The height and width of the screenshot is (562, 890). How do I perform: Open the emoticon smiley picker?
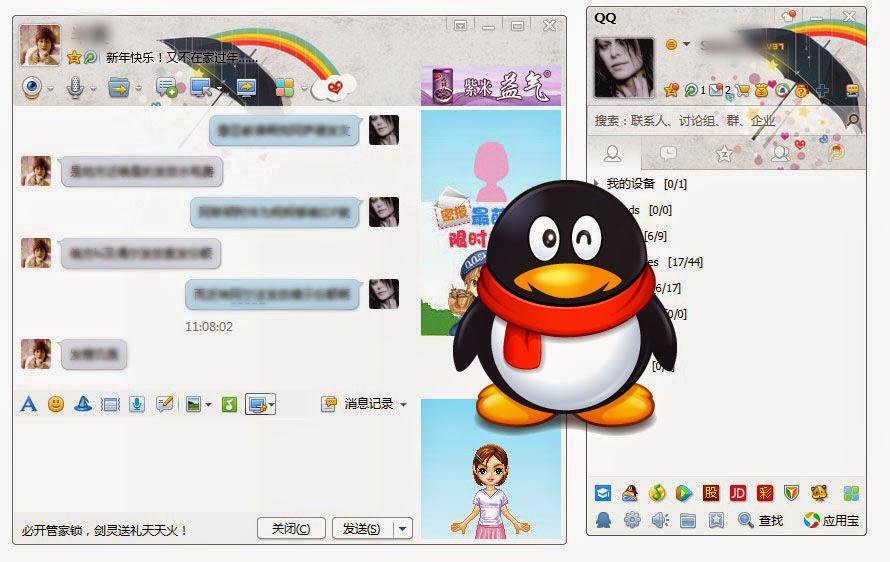point(56,404)
